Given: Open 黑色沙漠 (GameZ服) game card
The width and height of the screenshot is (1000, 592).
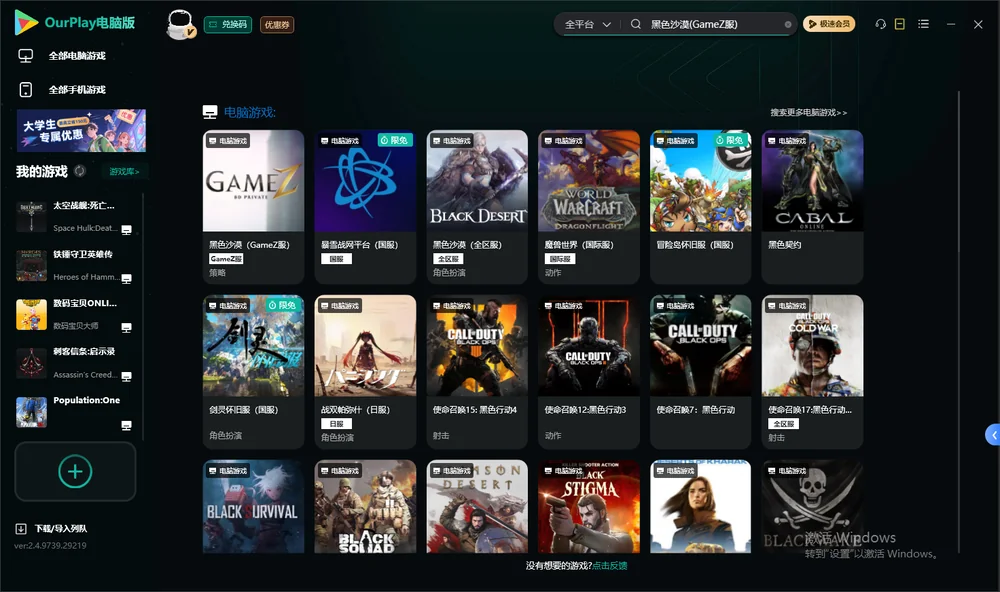Looking at the screenshot, I should tap(253, 207).
